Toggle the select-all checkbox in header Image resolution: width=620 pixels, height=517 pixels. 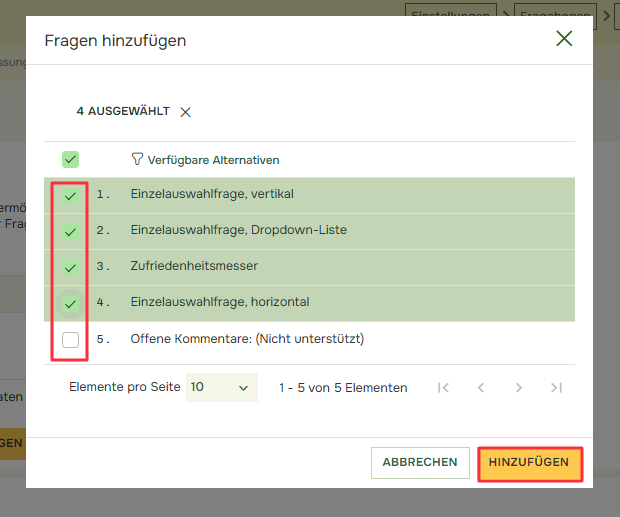click(x=70, y=159)
